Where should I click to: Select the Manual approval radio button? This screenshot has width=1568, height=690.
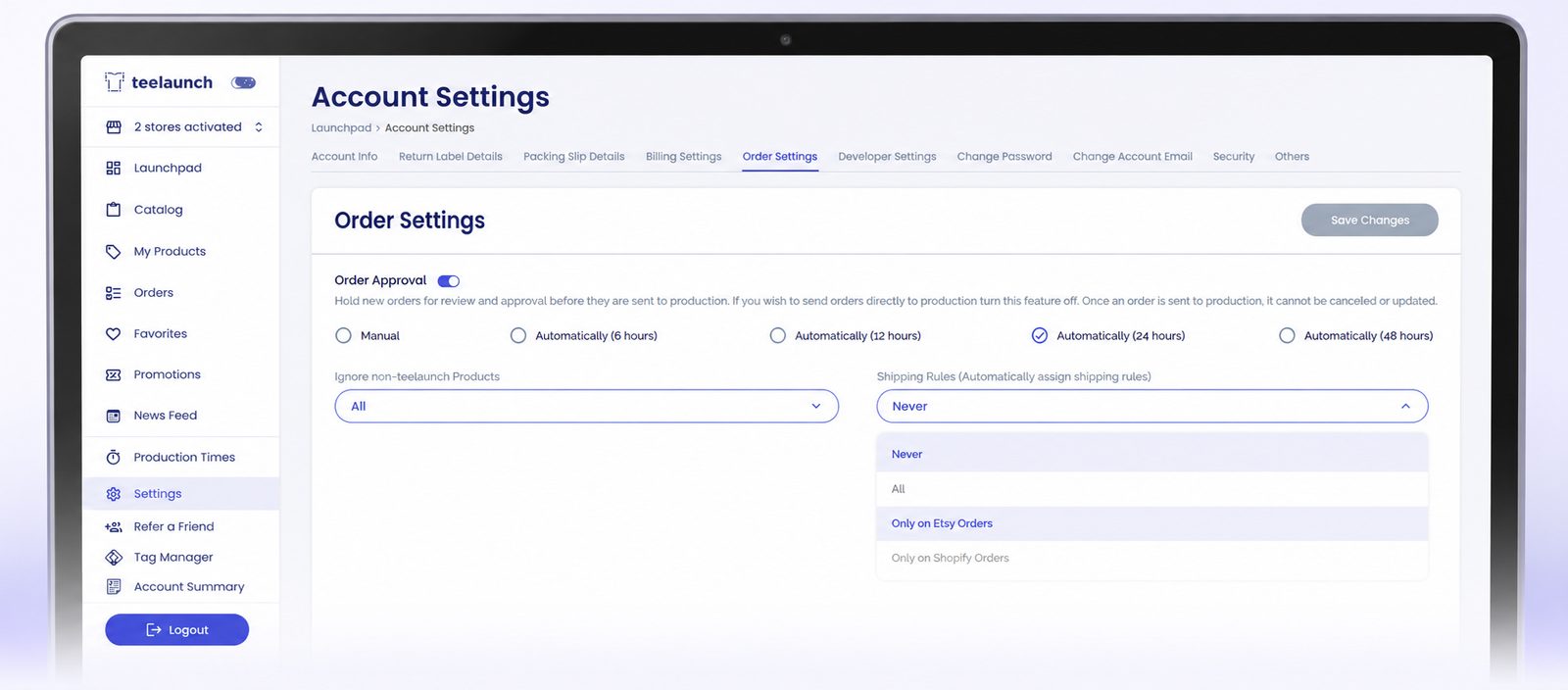pyautogui.click(x=343, y=336)
